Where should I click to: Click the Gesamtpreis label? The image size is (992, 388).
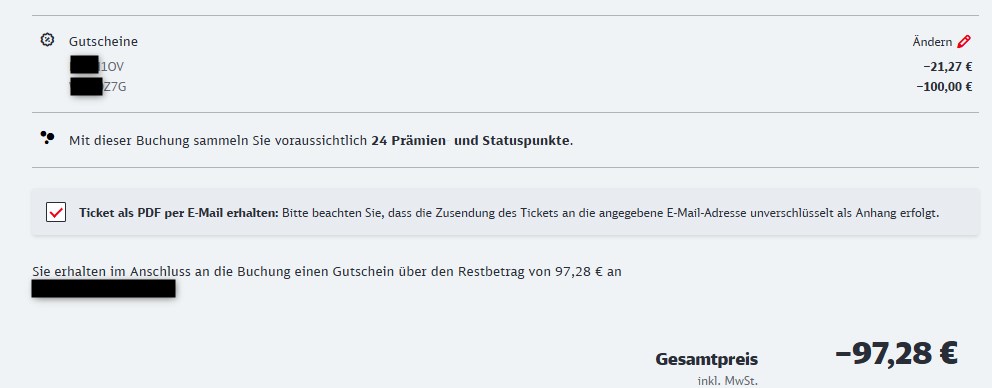click(x=707, y=360)
